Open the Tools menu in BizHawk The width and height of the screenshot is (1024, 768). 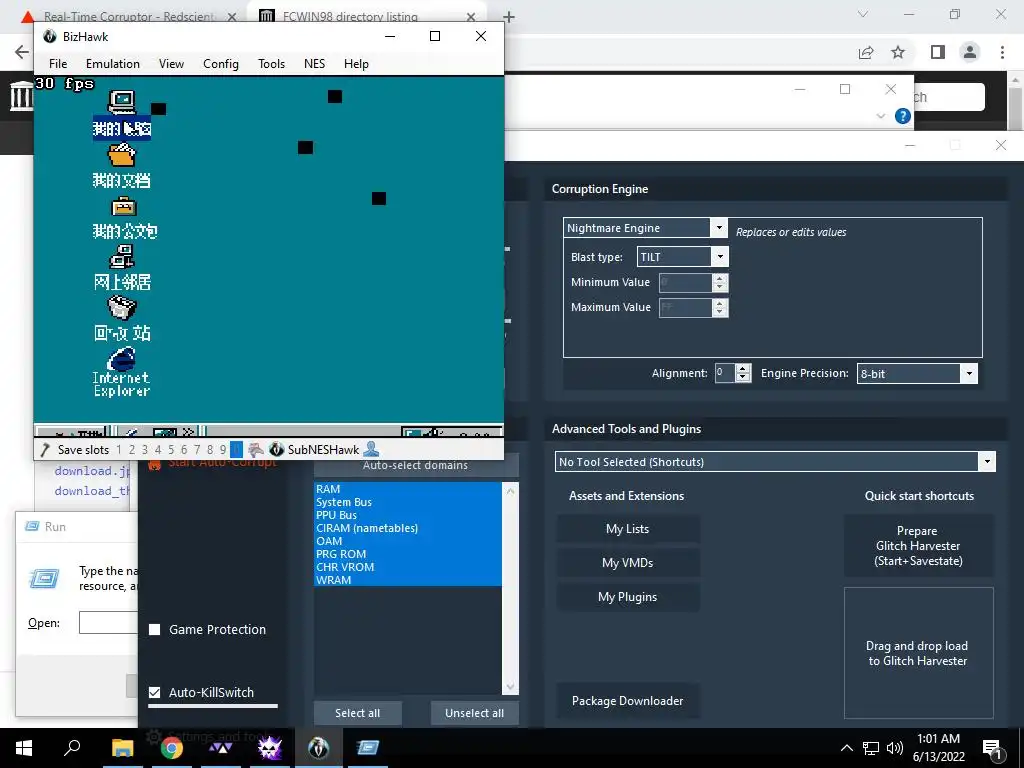[x=272, y=63]
